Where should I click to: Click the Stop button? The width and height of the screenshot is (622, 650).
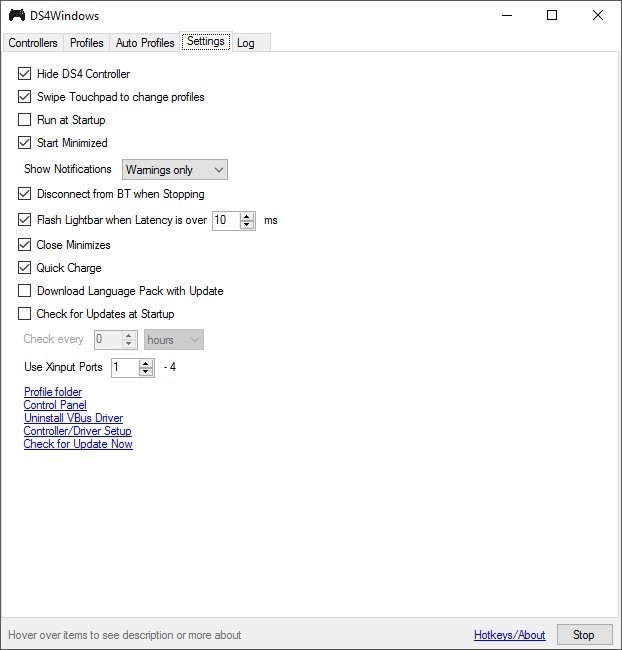(584, 635)
